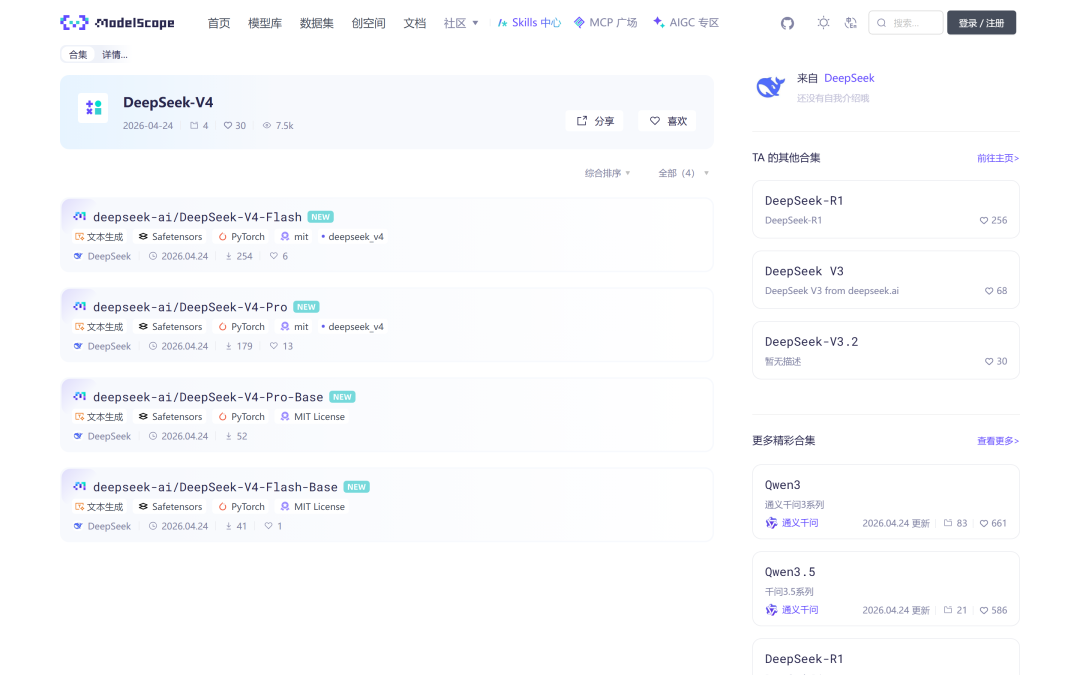Open 数据集 navigation item

pyautogui.click(x=317, y=23)
